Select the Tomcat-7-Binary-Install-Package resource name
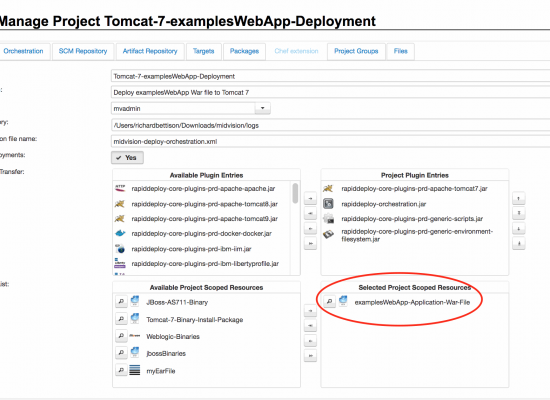 pos(195,320)
